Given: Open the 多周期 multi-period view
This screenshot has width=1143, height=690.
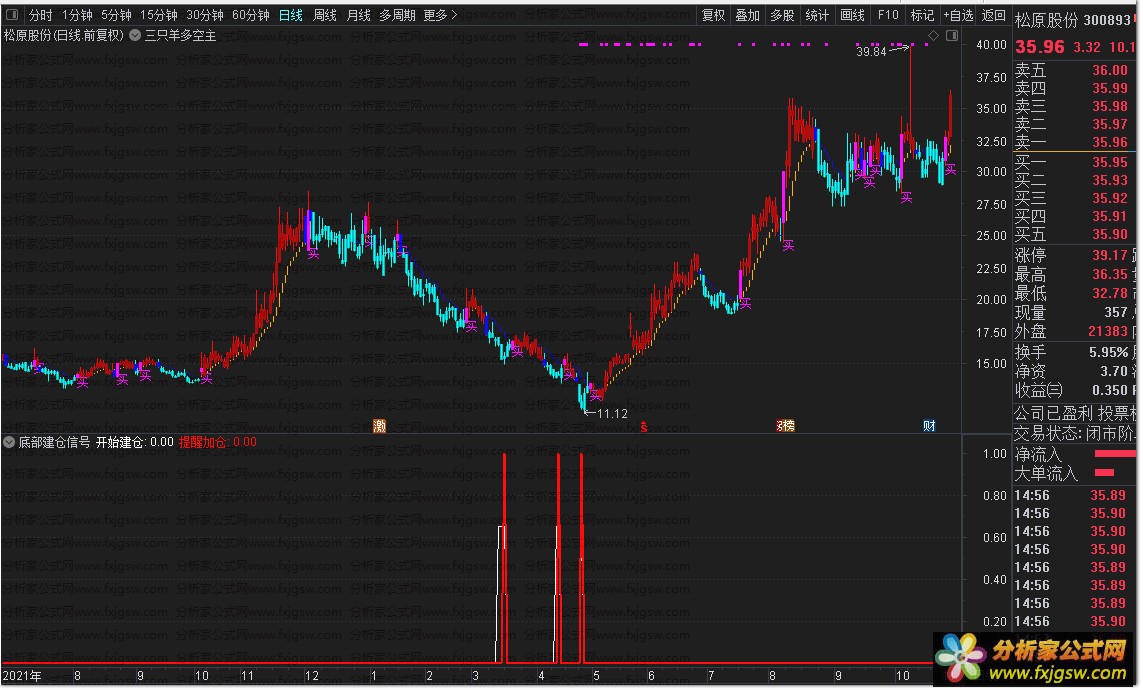Looking at the screenshot, I should tap(397, 15).
